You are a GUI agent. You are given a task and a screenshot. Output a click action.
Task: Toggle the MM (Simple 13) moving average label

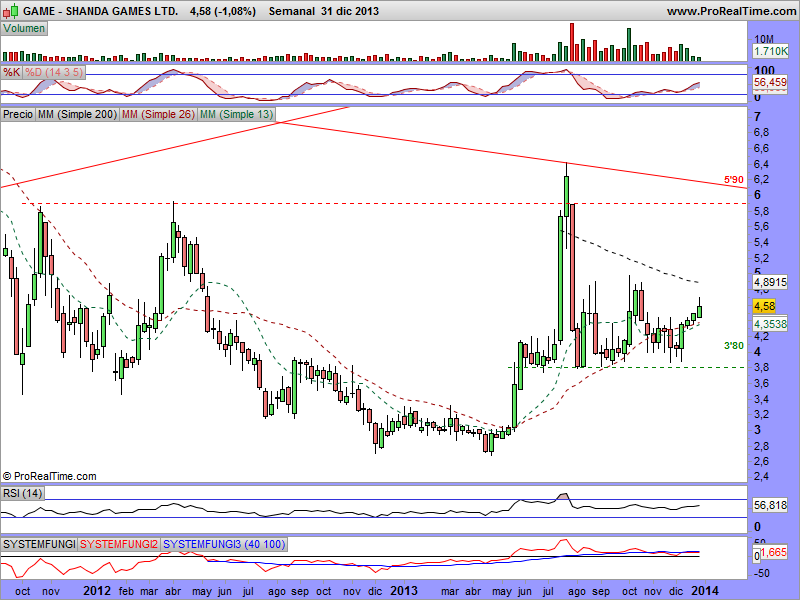(237, 115)
